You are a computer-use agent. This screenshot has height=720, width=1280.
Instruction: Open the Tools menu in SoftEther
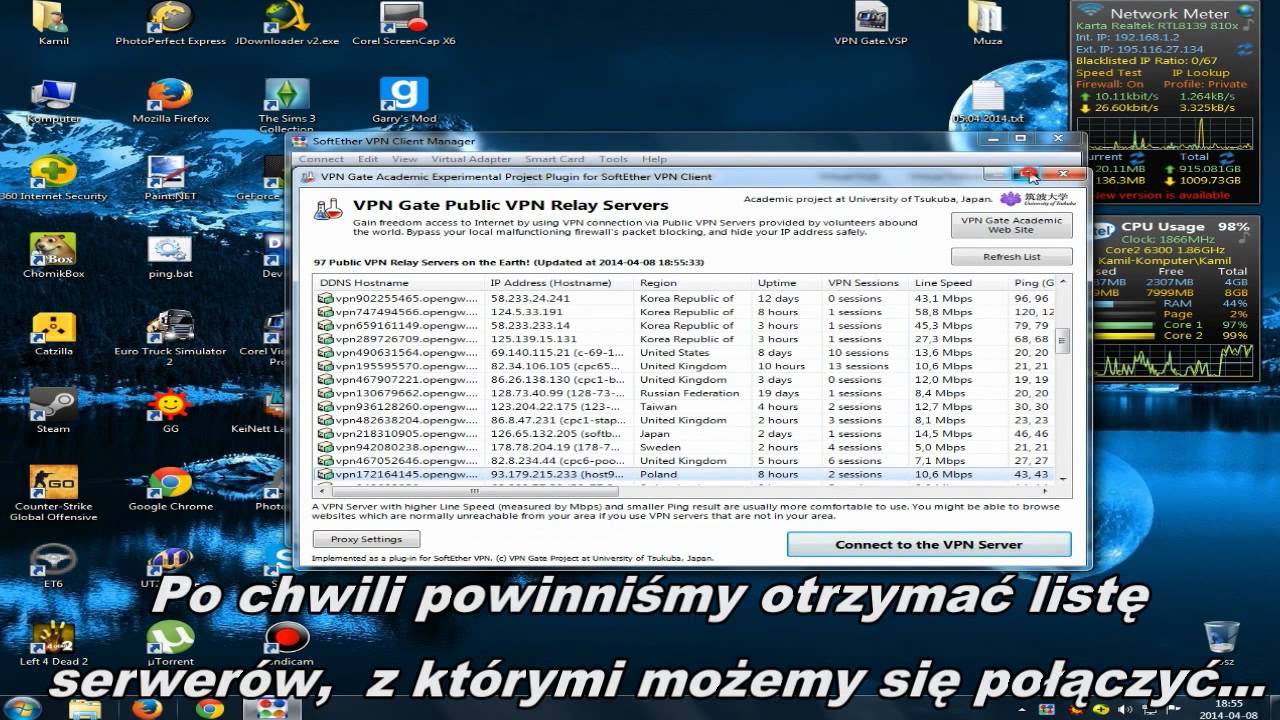[613, 159]
